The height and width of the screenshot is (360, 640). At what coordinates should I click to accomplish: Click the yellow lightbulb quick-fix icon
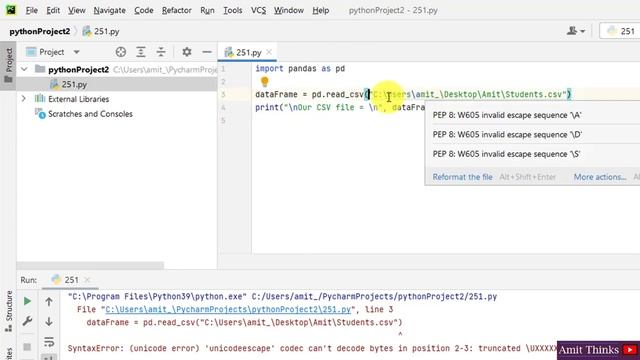pos(264,82)
